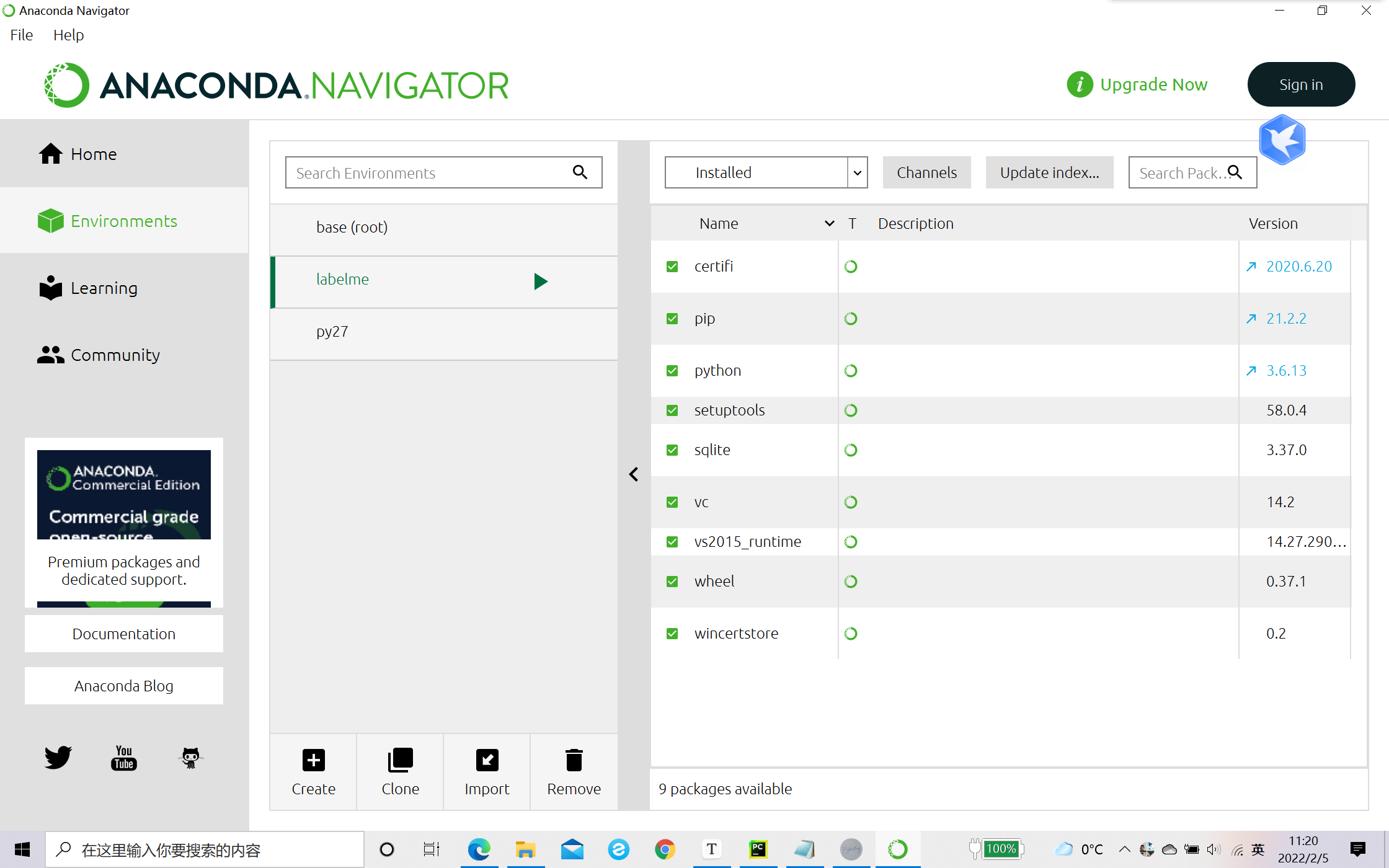This screenshot has width=1389, height=868.
Task: Click the Clone environment icon
Action: 400,760
